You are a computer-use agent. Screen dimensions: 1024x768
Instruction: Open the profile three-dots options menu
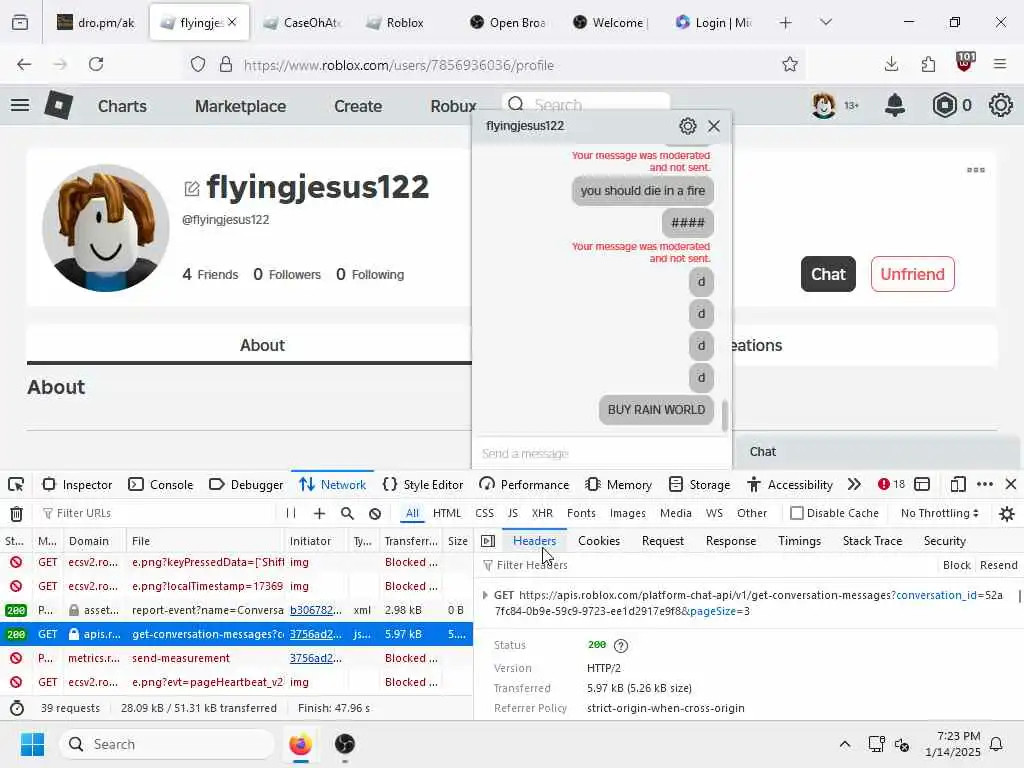click(x=976, y=170)
